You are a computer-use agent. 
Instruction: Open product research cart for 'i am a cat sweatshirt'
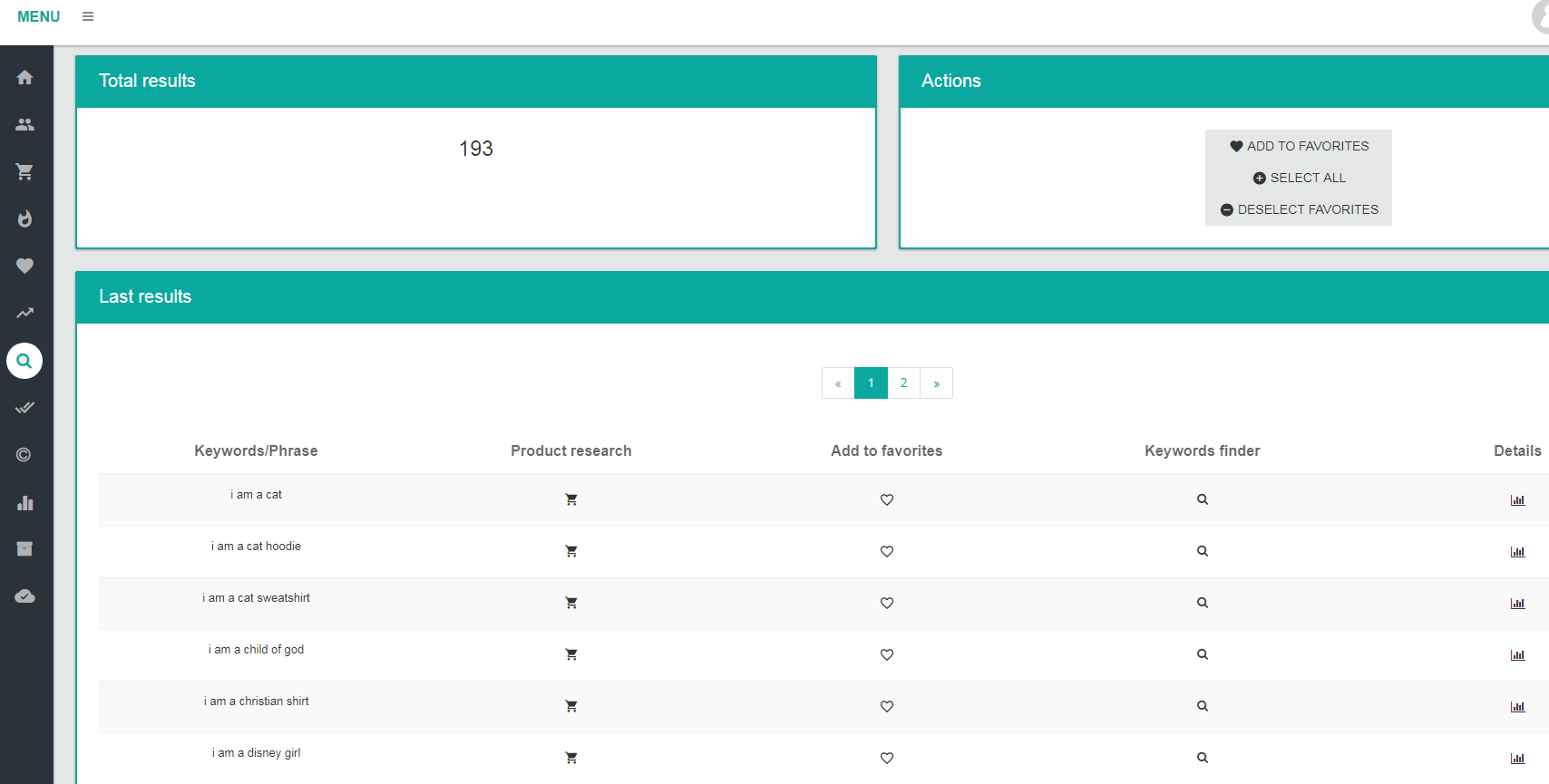[571, 603]
